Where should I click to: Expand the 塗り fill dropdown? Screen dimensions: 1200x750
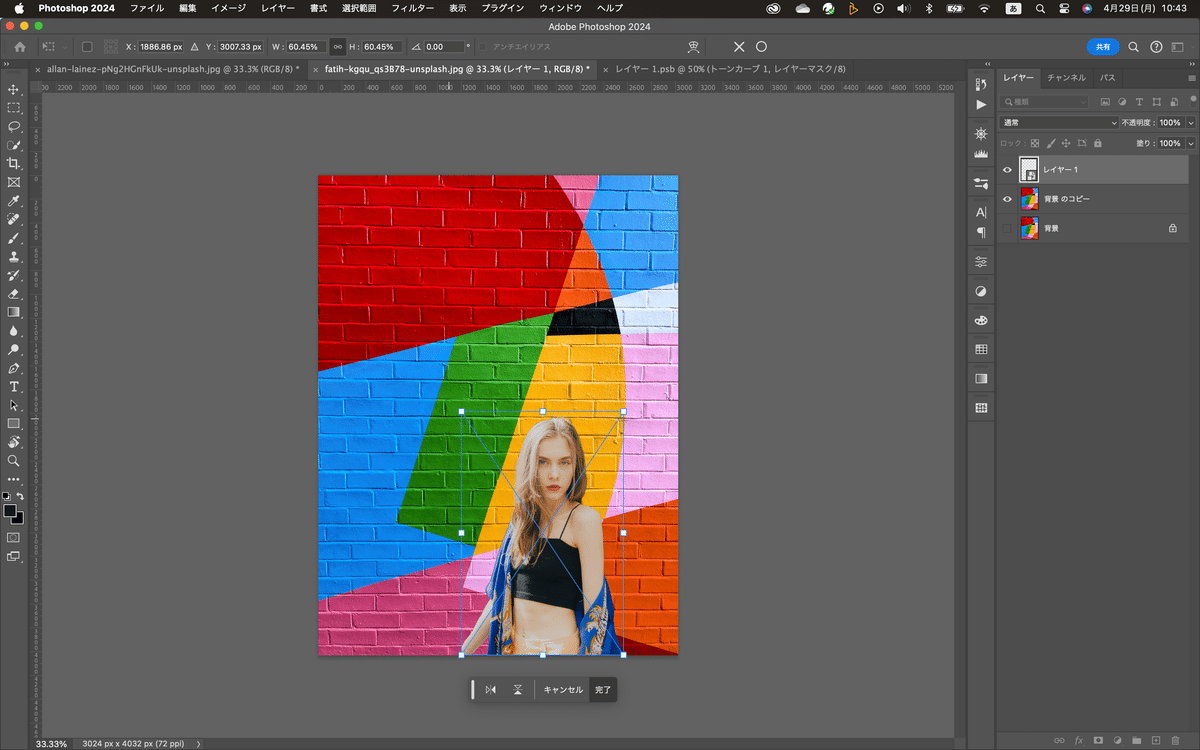click(1190, 144)
